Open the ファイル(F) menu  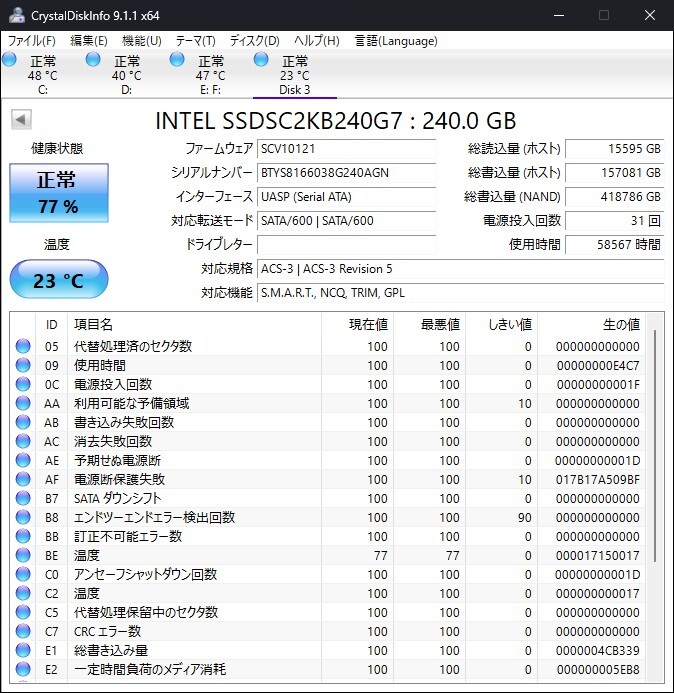(32, 41)
